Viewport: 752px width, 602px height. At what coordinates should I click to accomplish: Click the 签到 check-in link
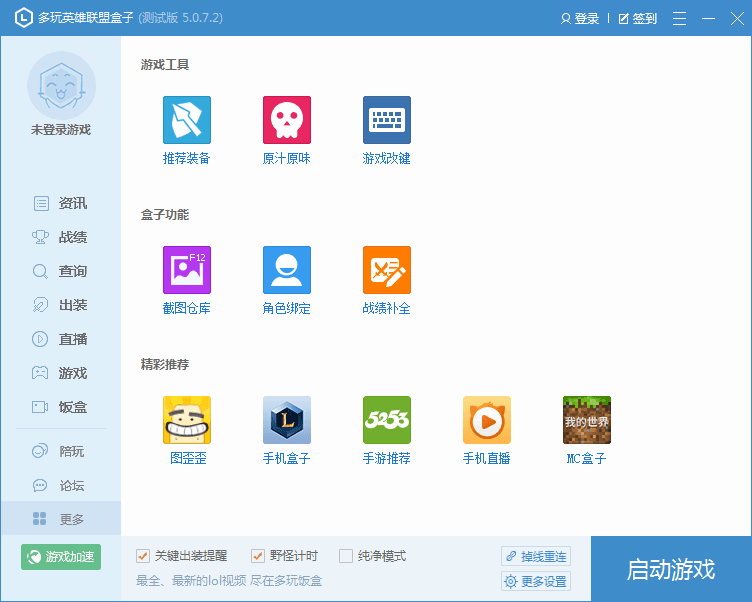[x=638, y=19]
